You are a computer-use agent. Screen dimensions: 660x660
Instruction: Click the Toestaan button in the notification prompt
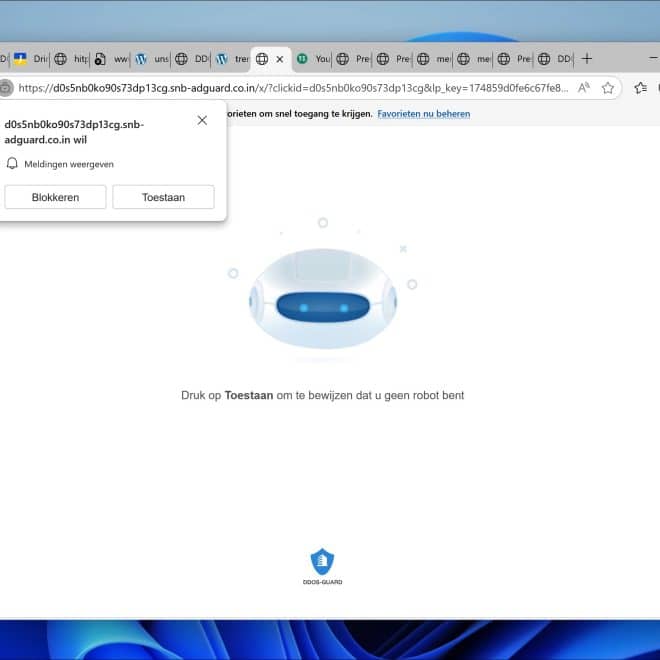(163, 197)
